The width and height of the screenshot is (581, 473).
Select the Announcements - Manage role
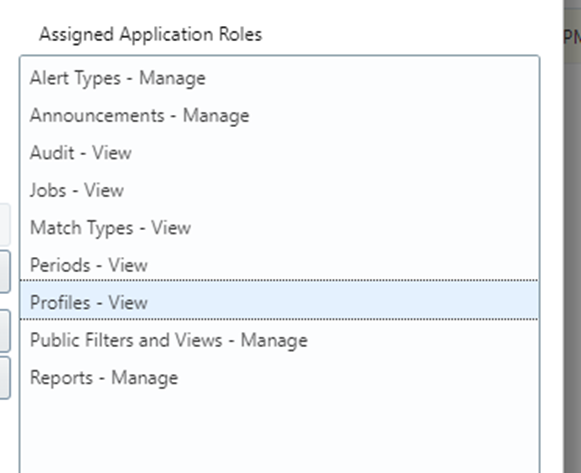coord(279,115)
